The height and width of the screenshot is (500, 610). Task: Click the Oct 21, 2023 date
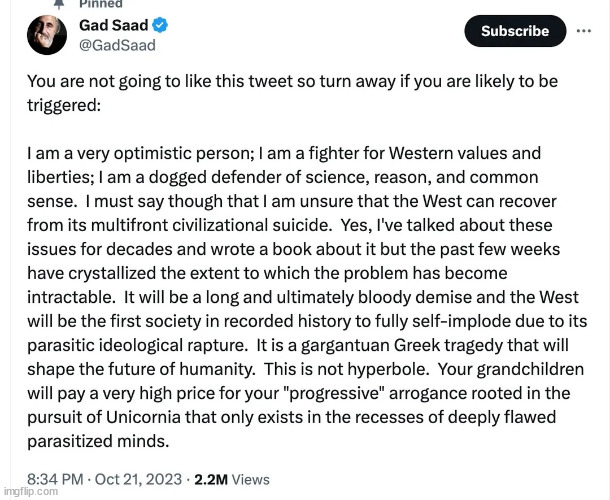tap(138, 479)
